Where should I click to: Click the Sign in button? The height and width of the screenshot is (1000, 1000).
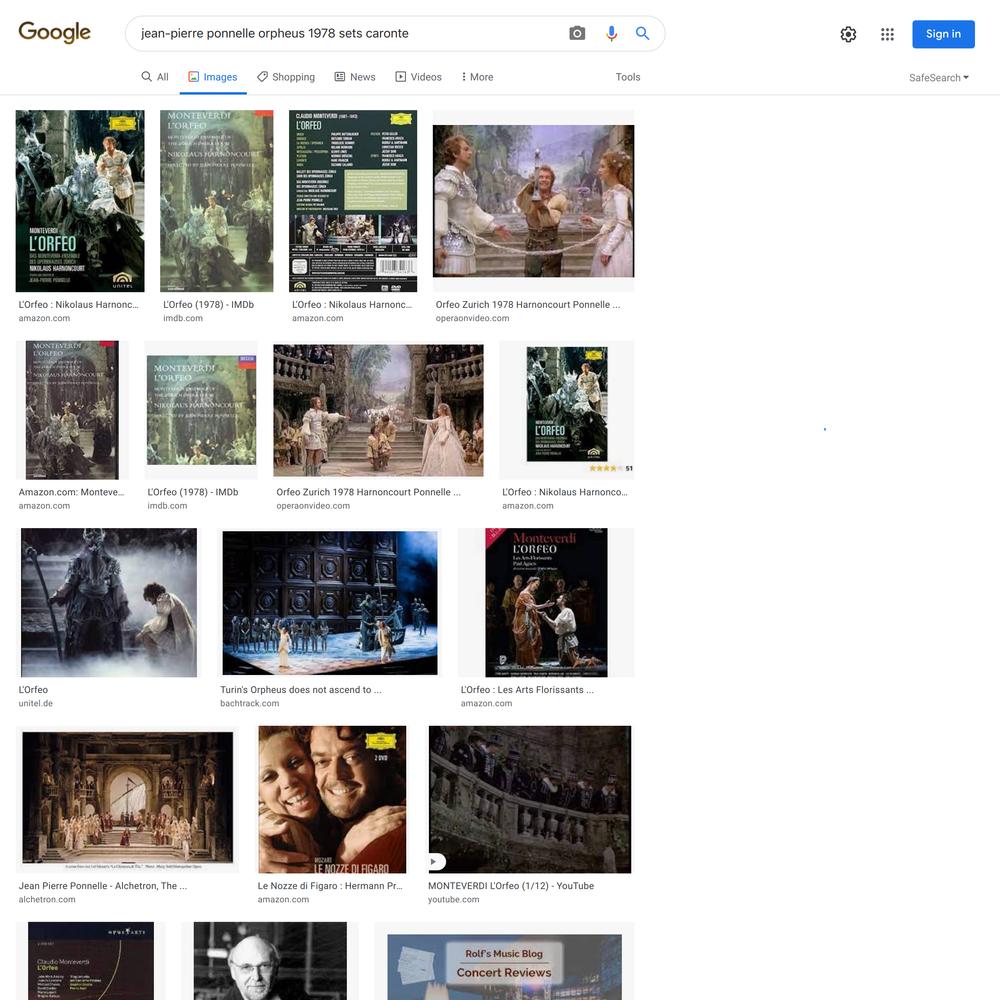(x=943, y=34)
